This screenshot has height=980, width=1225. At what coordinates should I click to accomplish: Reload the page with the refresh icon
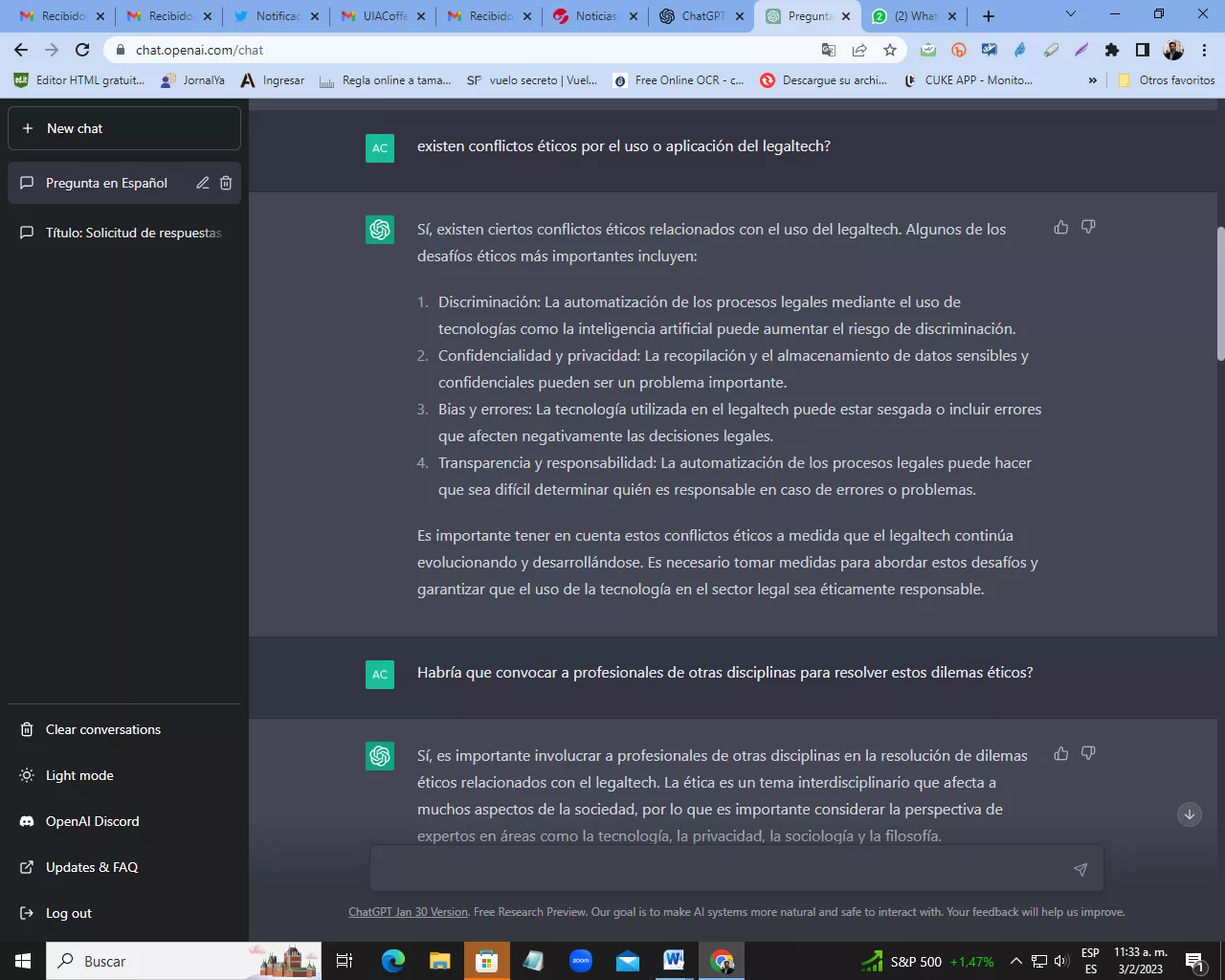(81, 49)
